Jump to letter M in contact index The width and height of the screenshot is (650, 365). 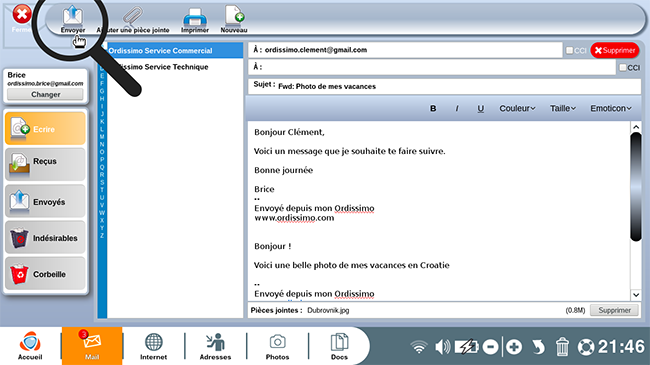102,136
